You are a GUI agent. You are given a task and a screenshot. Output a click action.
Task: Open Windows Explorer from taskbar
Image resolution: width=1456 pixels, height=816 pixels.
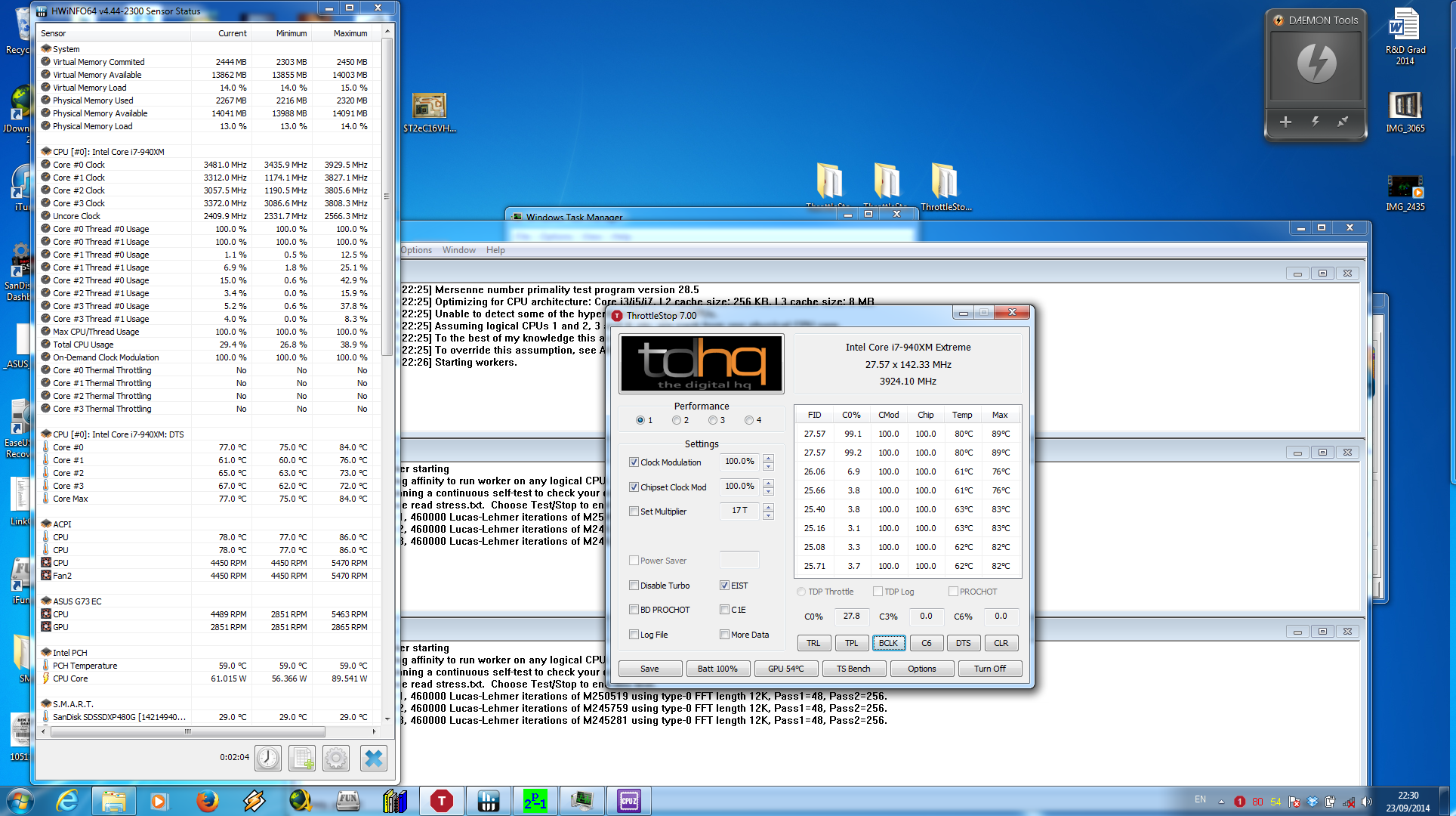coord(114,801)
